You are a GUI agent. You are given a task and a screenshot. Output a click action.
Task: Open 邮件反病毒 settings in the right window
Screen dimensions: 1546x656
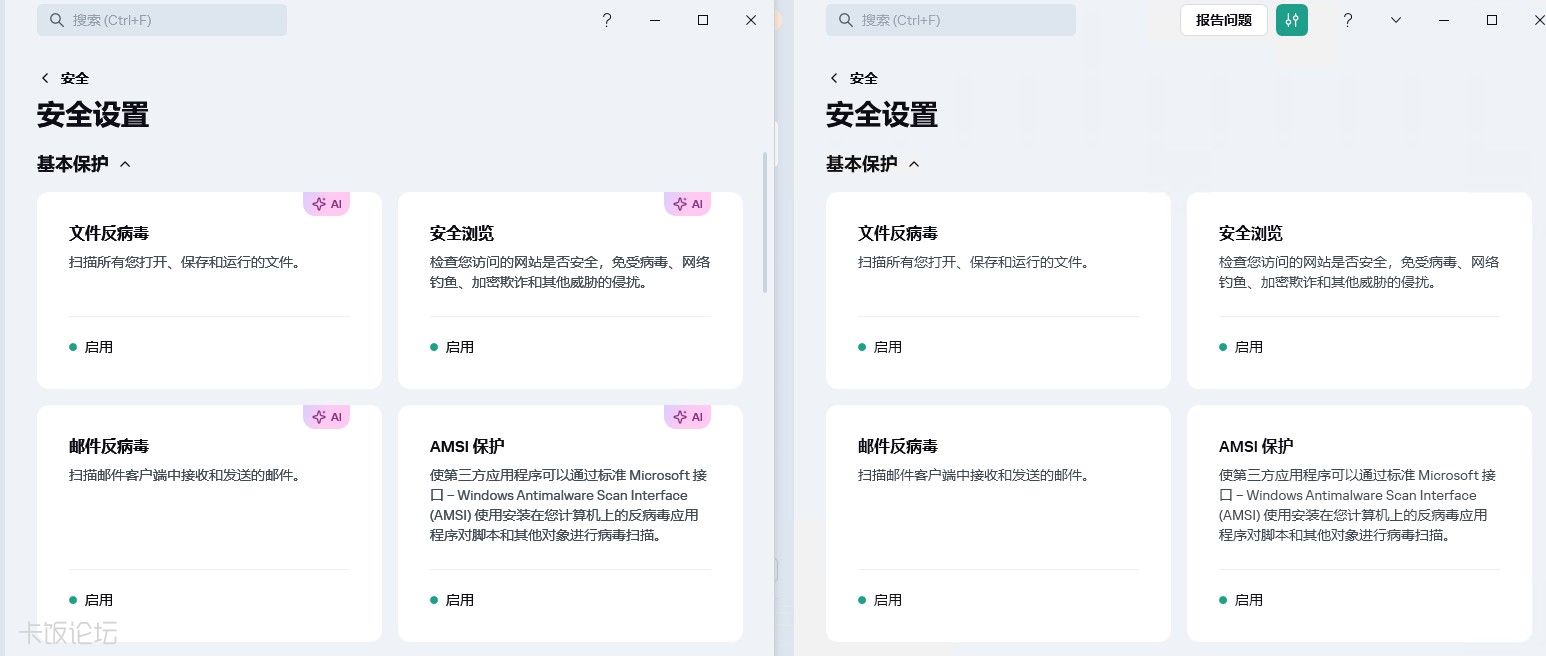[998, 523]
